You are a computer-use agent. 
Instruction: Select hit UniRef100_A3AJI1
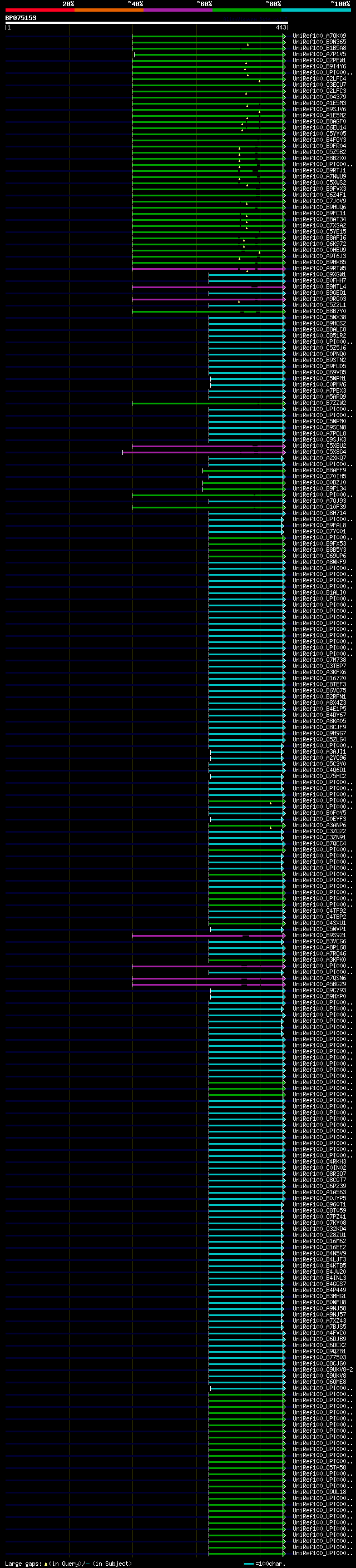coord(319,752)
